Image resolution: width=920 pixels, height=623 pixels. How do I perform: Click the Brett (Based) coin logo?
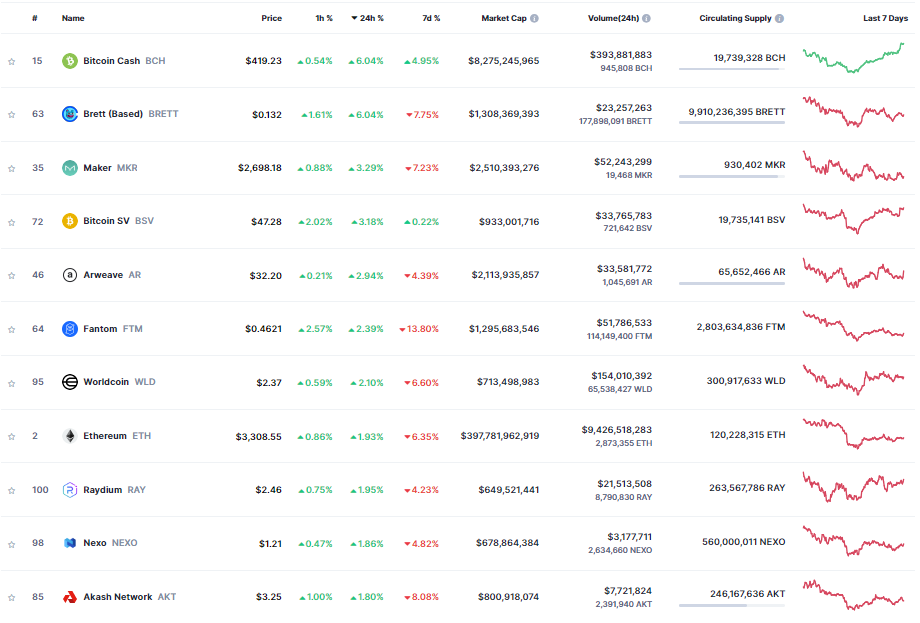70,114
